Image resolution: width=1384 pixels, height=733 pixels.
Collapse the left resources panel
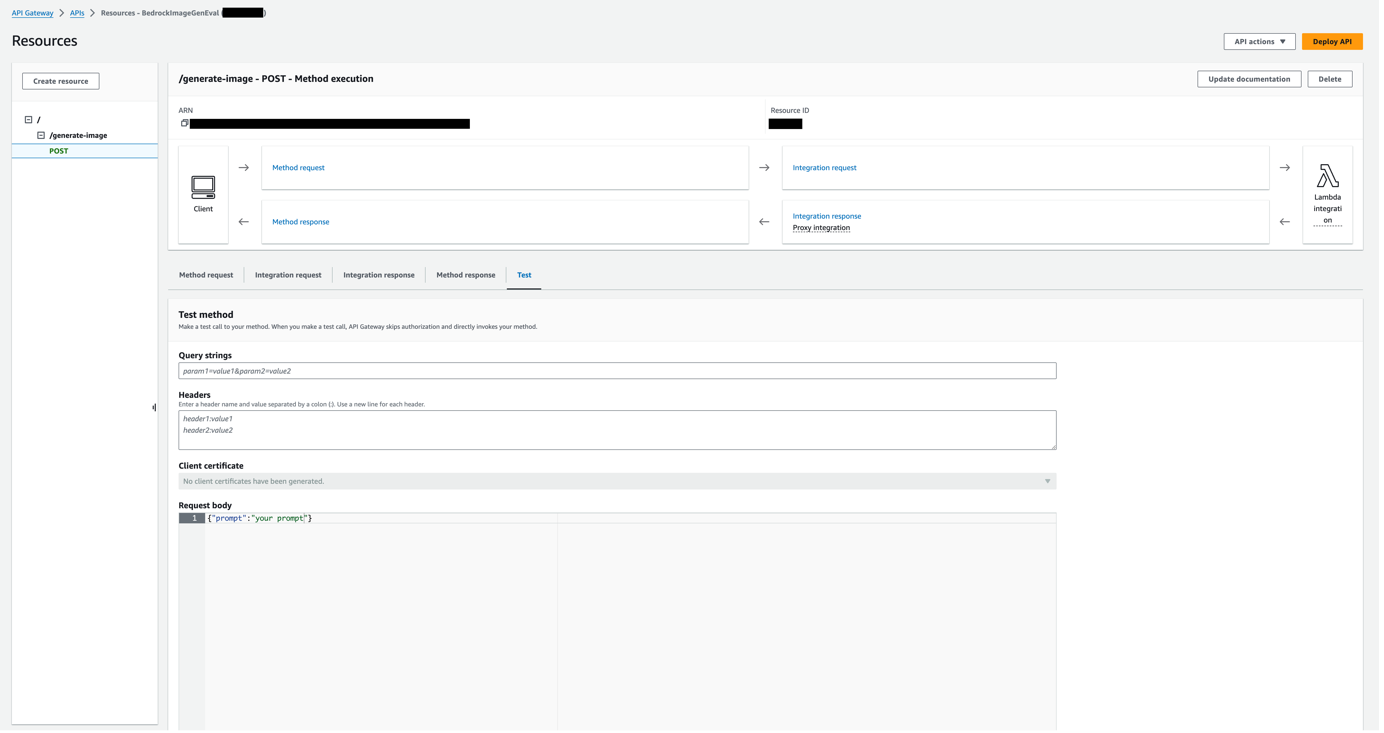[155, 407]
